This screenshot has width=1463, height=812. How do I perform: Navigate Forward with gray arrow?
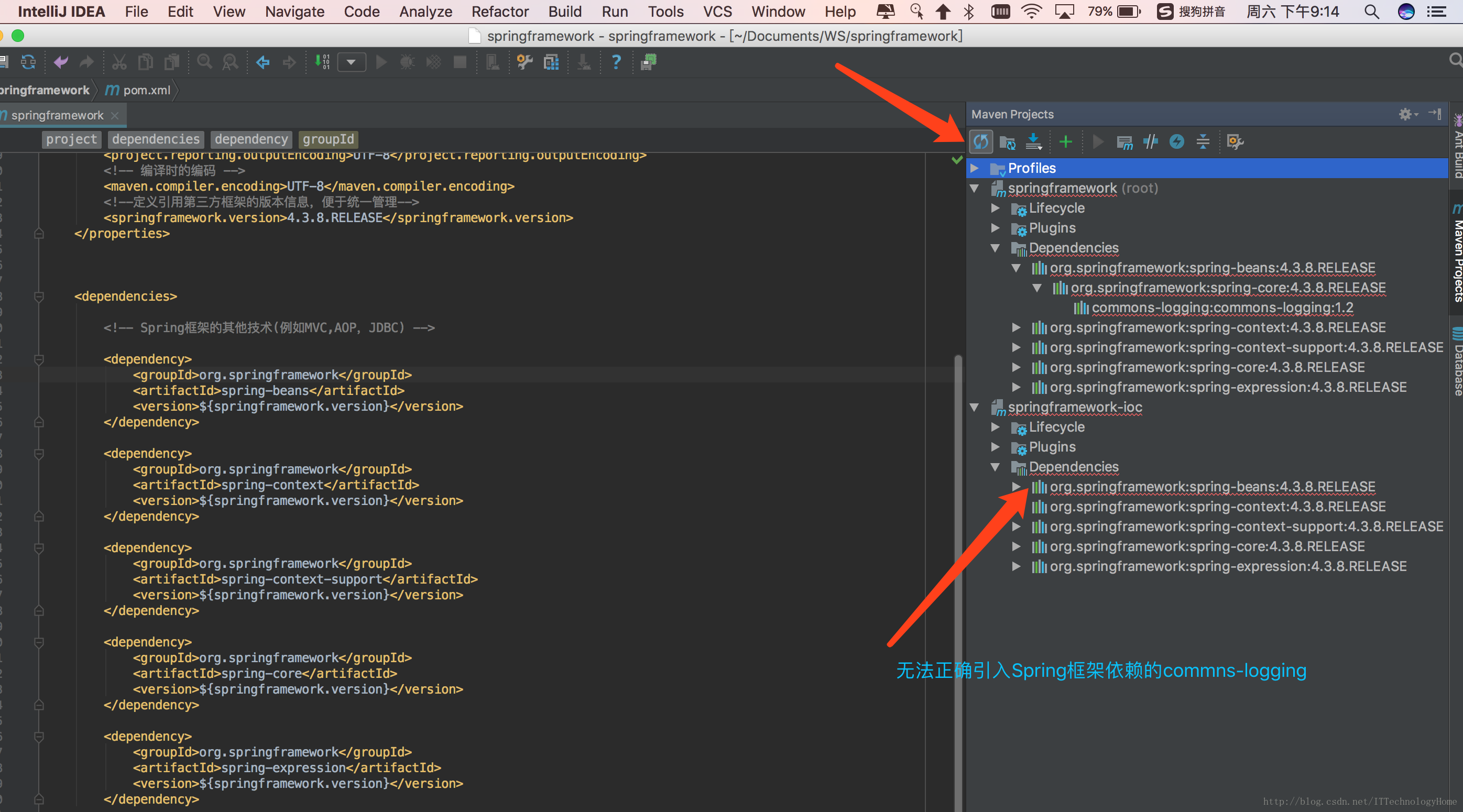pyautogui.click(x=289, y=62)
